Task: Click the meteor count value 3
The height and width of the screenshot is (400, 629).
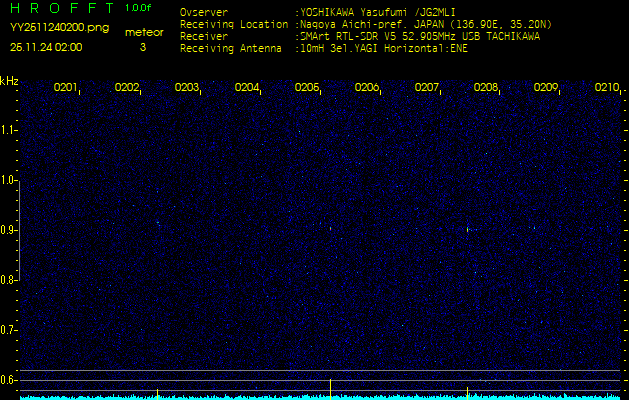Action: (143, 47)
